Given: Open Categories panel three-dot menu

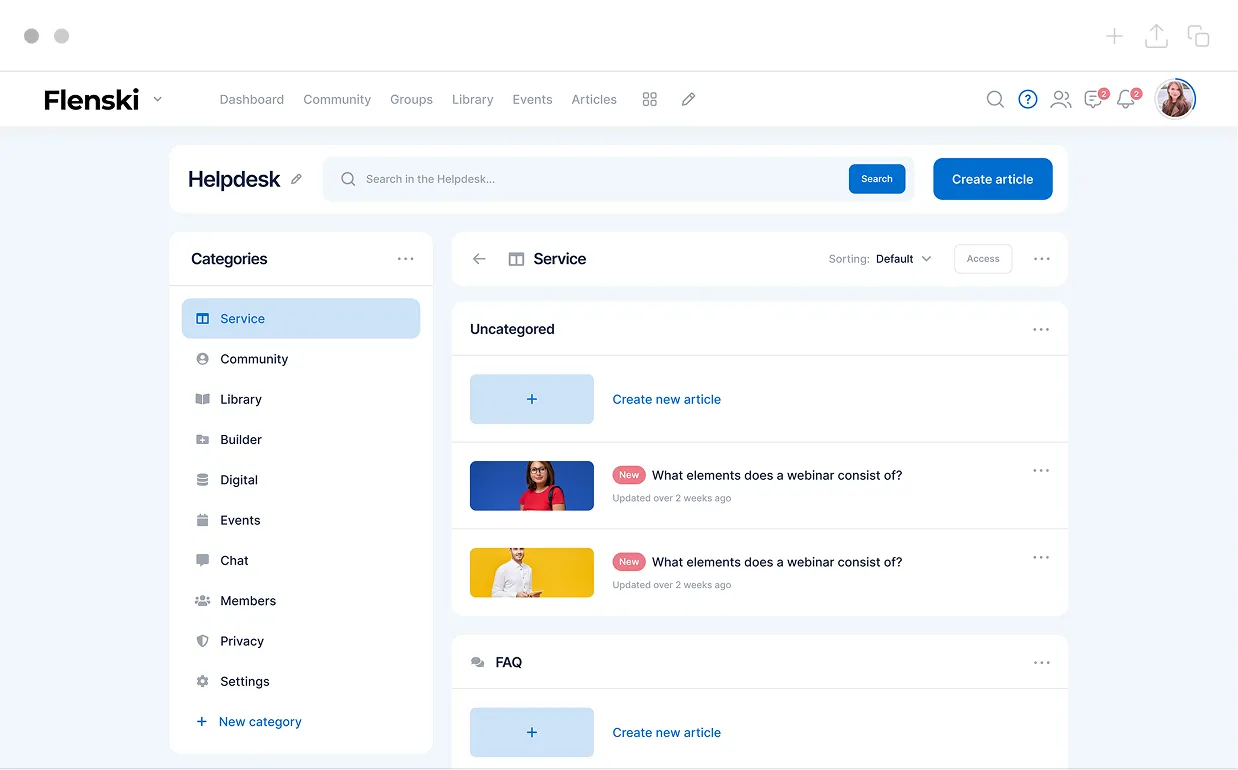Looking at the screenshot, I should [x=405, y=259].
